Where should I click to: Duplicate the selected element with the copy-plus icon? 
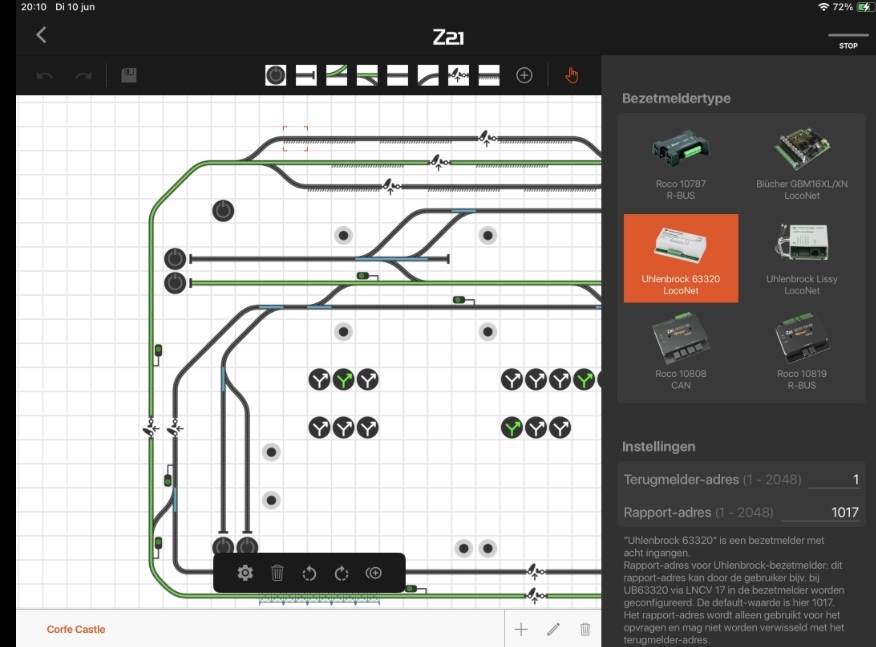pyautogui.click(x=374, y=573)
